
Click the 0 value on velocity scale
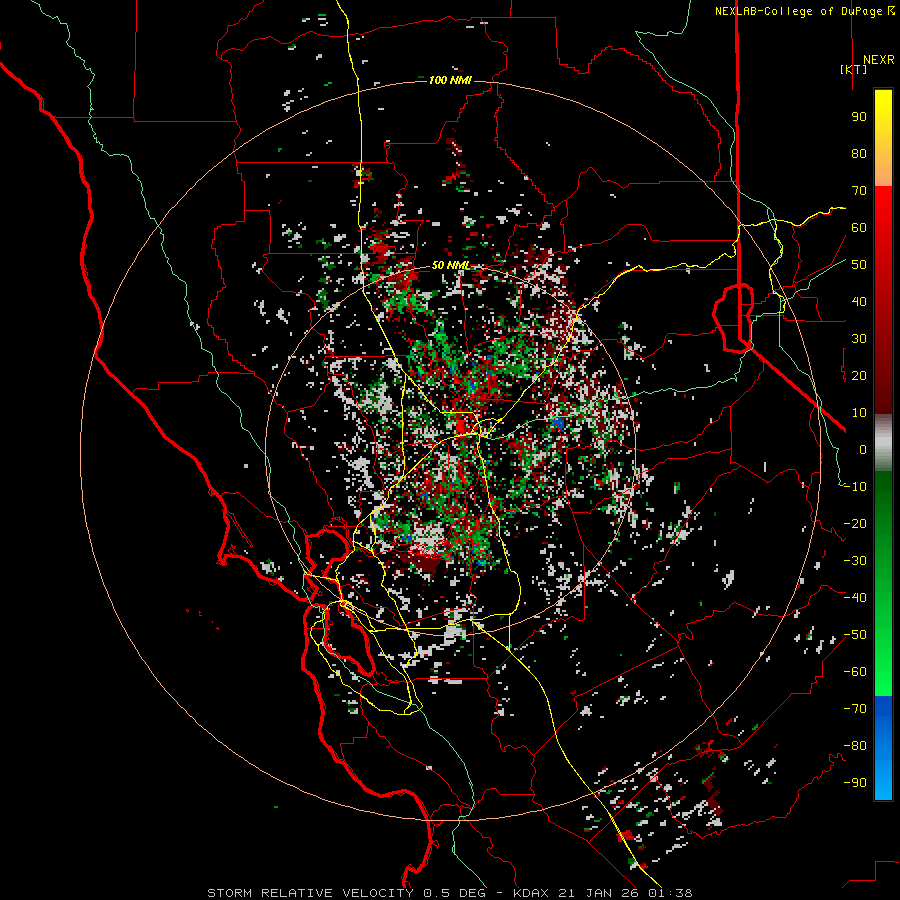[x=863, y=449]
